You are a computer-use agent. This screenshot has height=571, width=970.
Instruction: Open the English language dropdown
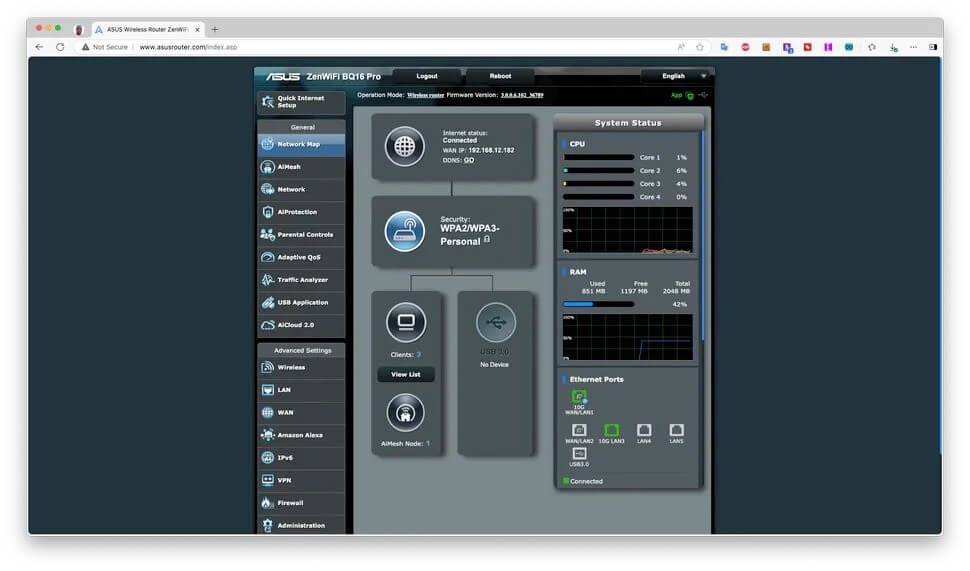[676, 76]
